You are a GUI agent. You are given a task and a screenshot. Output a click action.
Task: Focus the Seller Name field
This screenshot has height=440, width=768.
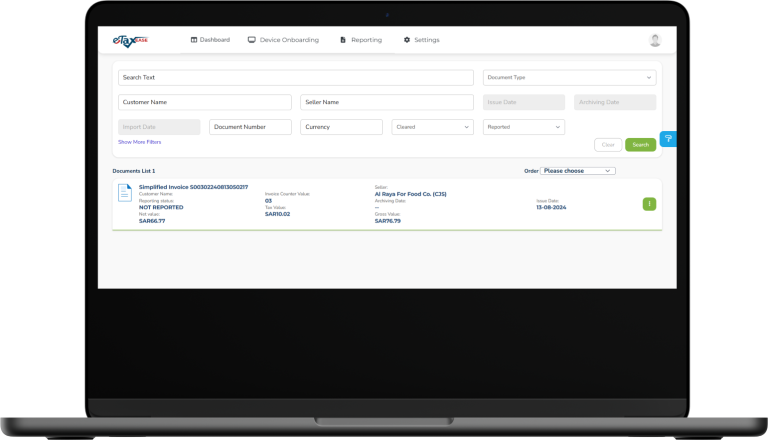click(387, 102)
